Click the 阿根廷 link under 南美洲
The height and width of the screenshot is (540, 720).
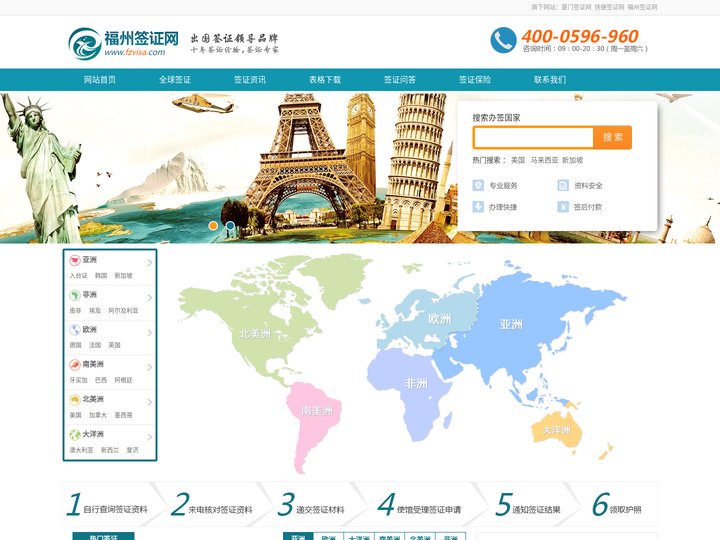point(124,380)
